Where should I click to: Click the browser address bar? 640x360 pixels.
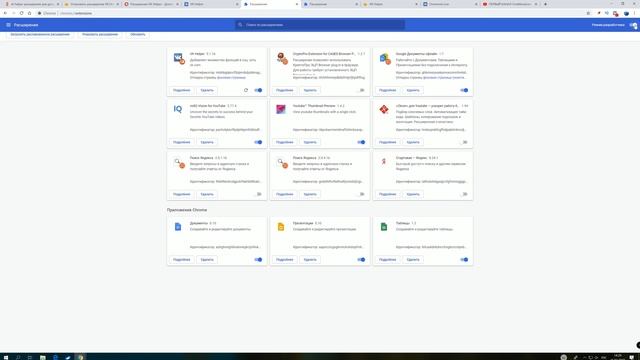[310, 13]
